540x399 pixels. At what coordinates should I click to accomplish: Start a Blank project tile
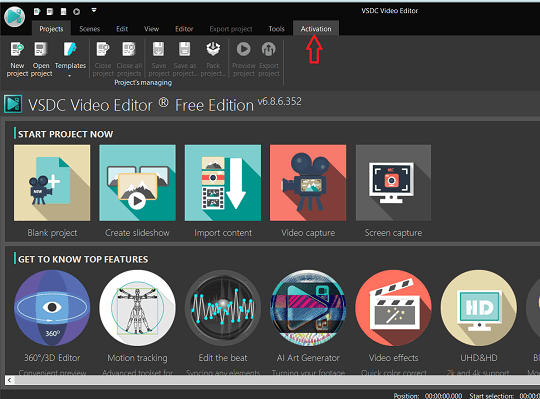pyautogui.click(x=52, y=183)
